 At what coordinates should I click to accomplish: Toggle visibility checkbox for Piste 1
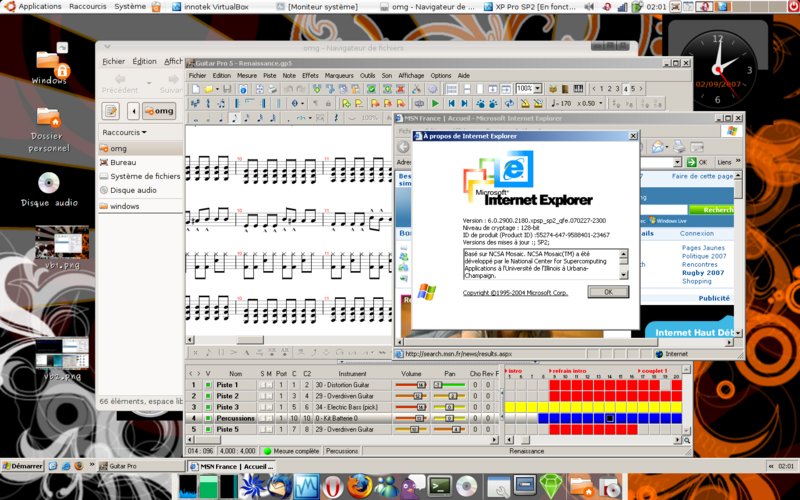[x=208, y=385]
